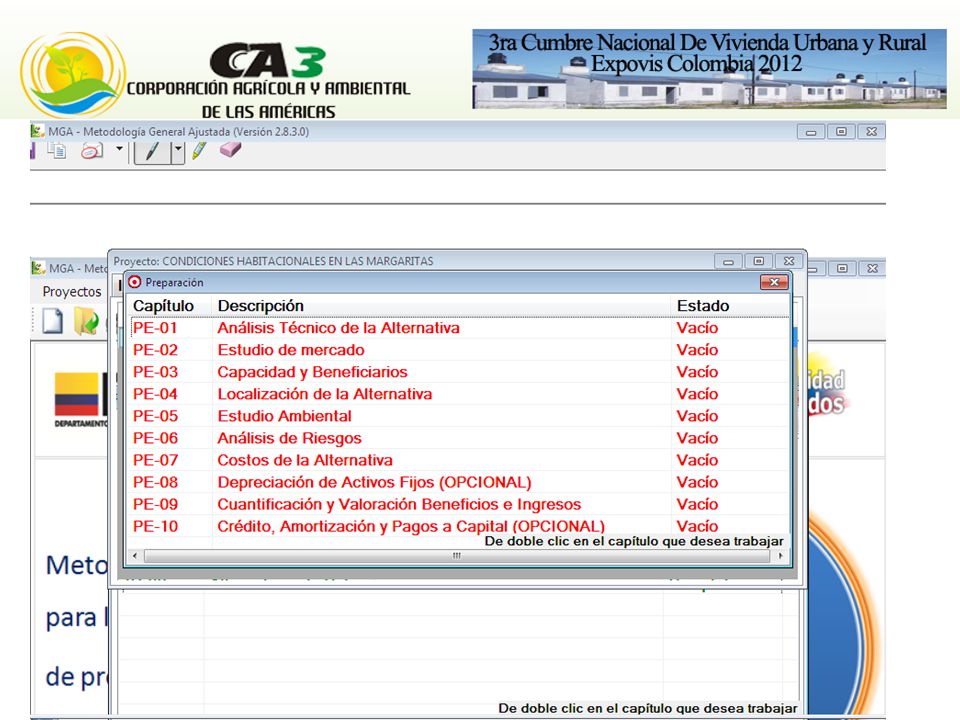This screenshot has width=960, height=720.
Task: Click the 'Análisis de Riesgos' description
Action: pyautogui.click(x=290, y=438)
